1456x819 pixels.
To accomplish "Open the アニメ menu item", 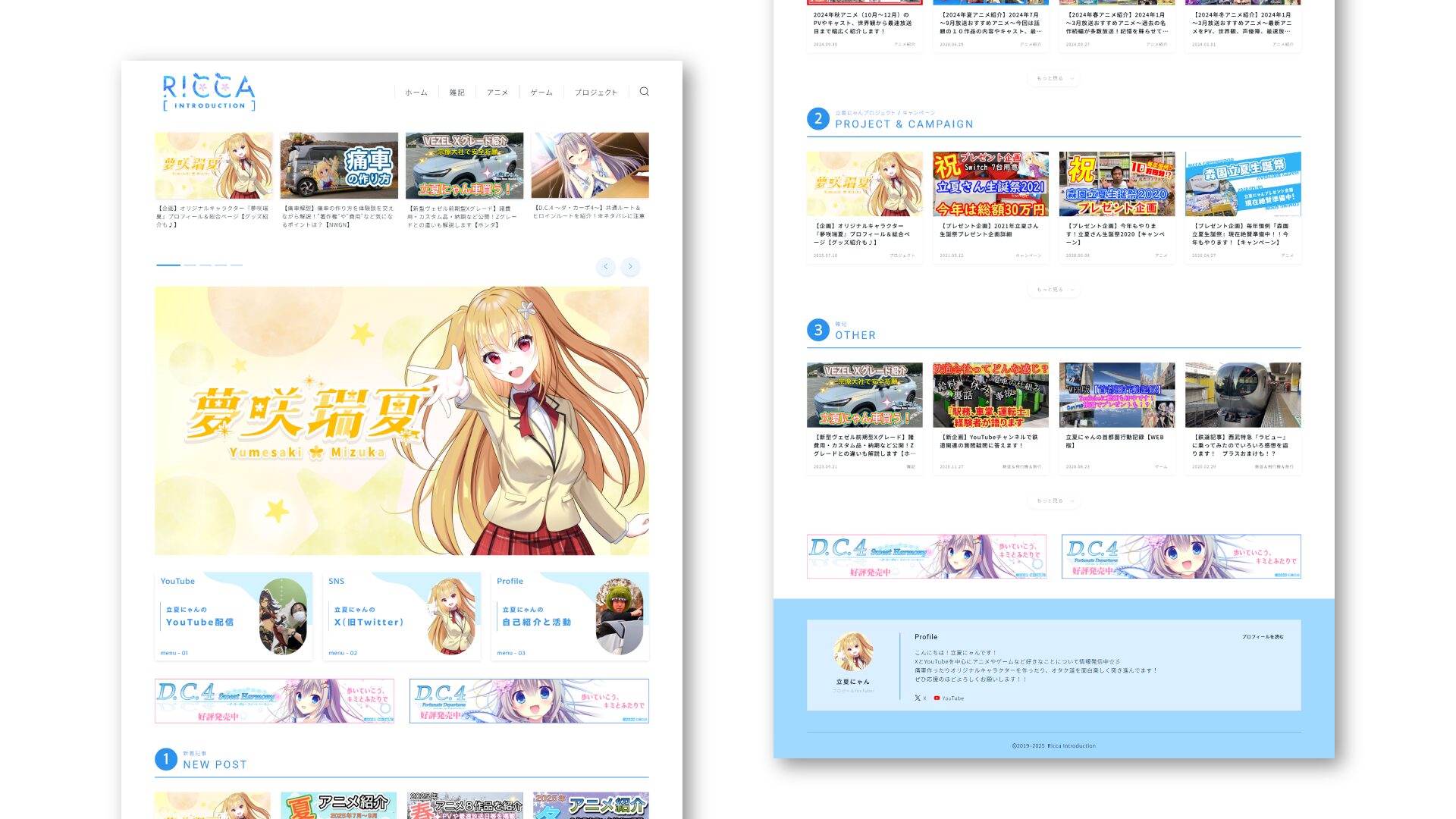I will pos(497,93).
